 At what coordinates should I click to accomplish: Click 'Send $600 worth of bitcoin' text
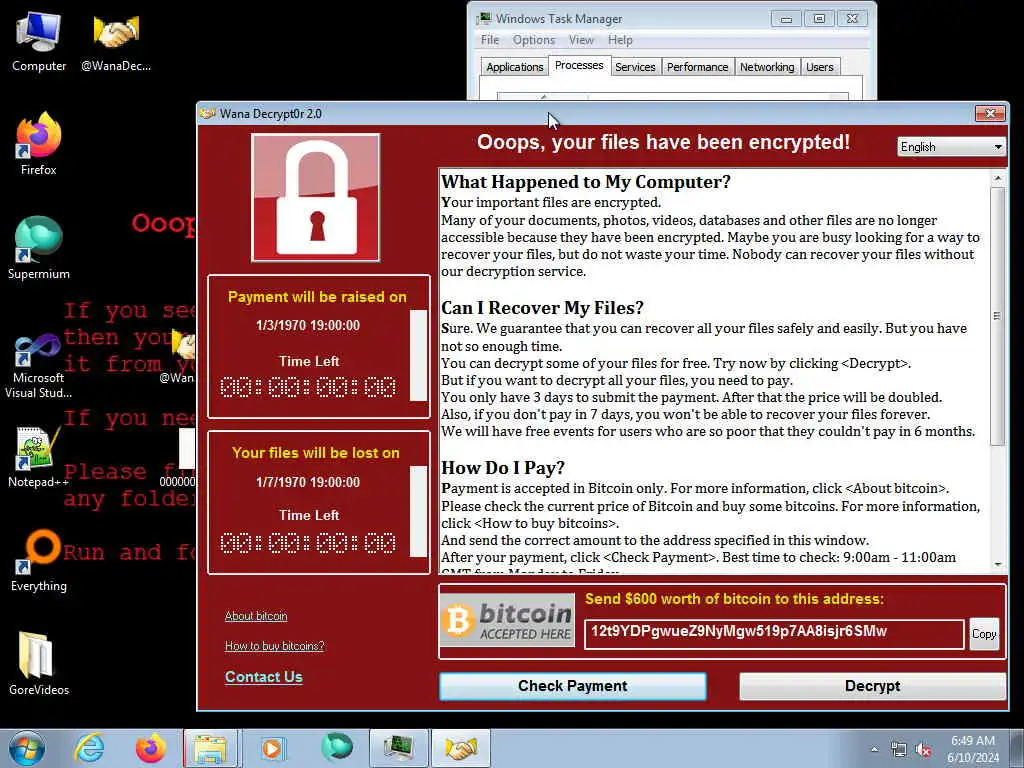click(x=734, y=599)
